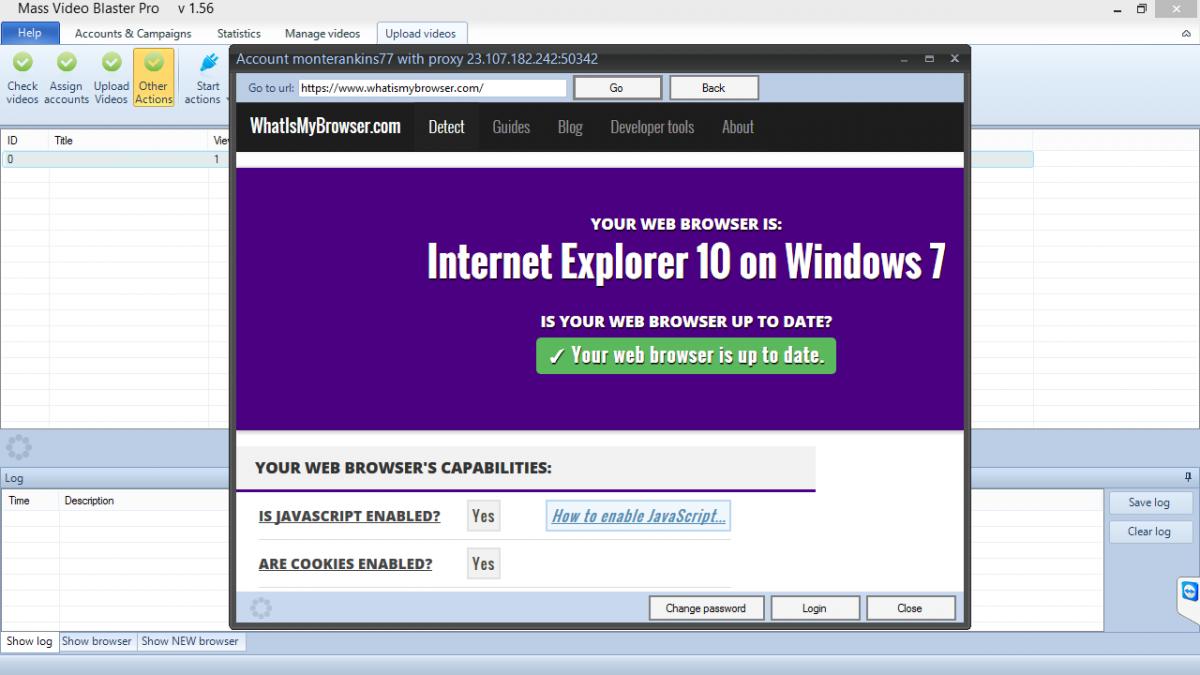The width and height of the screenshot is (1200, 675).
Task: Switch to the Show NEW browser tab
Action: coord(190,641)
